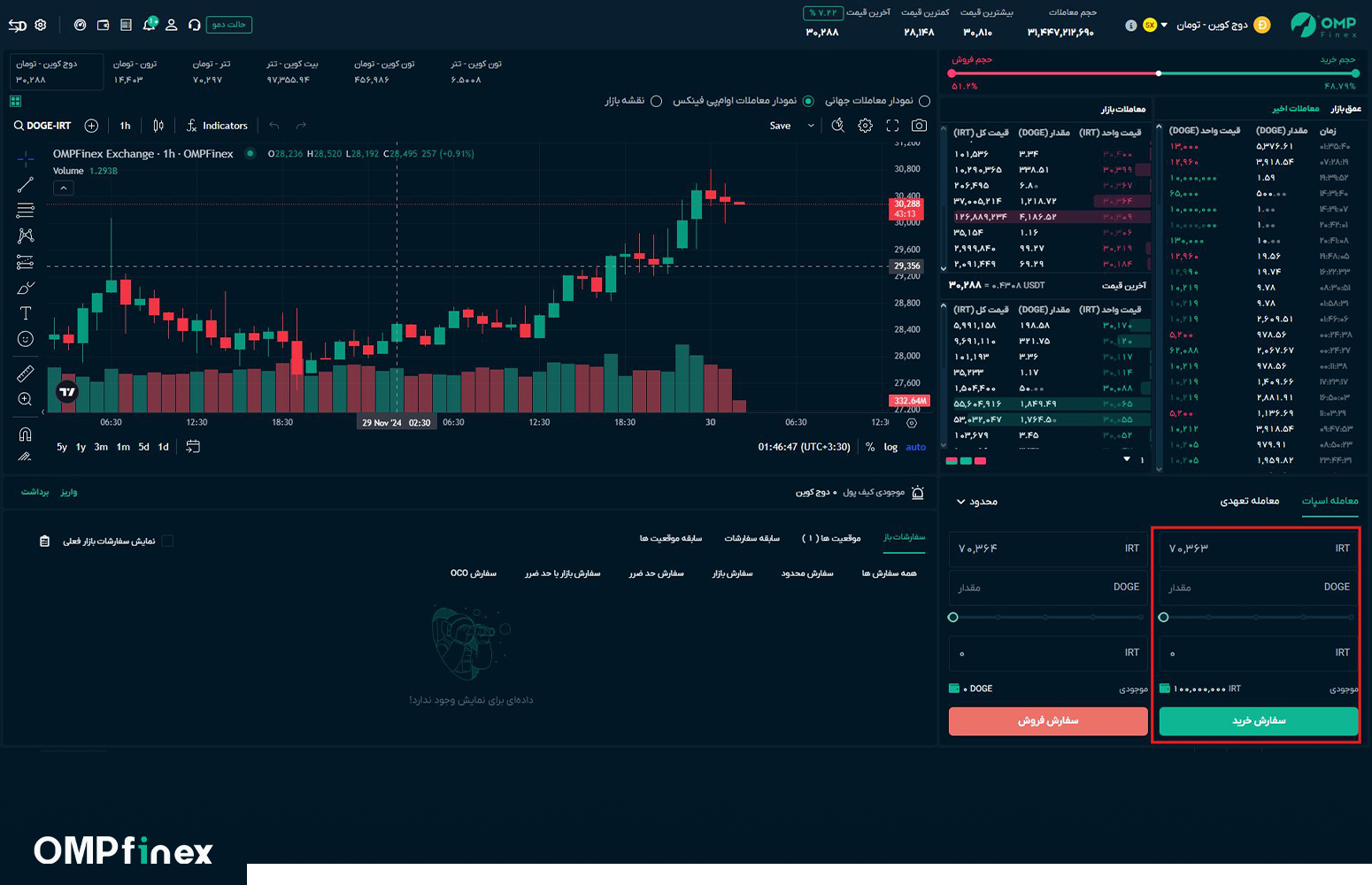Viewport: 1372px width, 885px height.
Task: Select the pattern drawing tool
Action: [26, 235]
